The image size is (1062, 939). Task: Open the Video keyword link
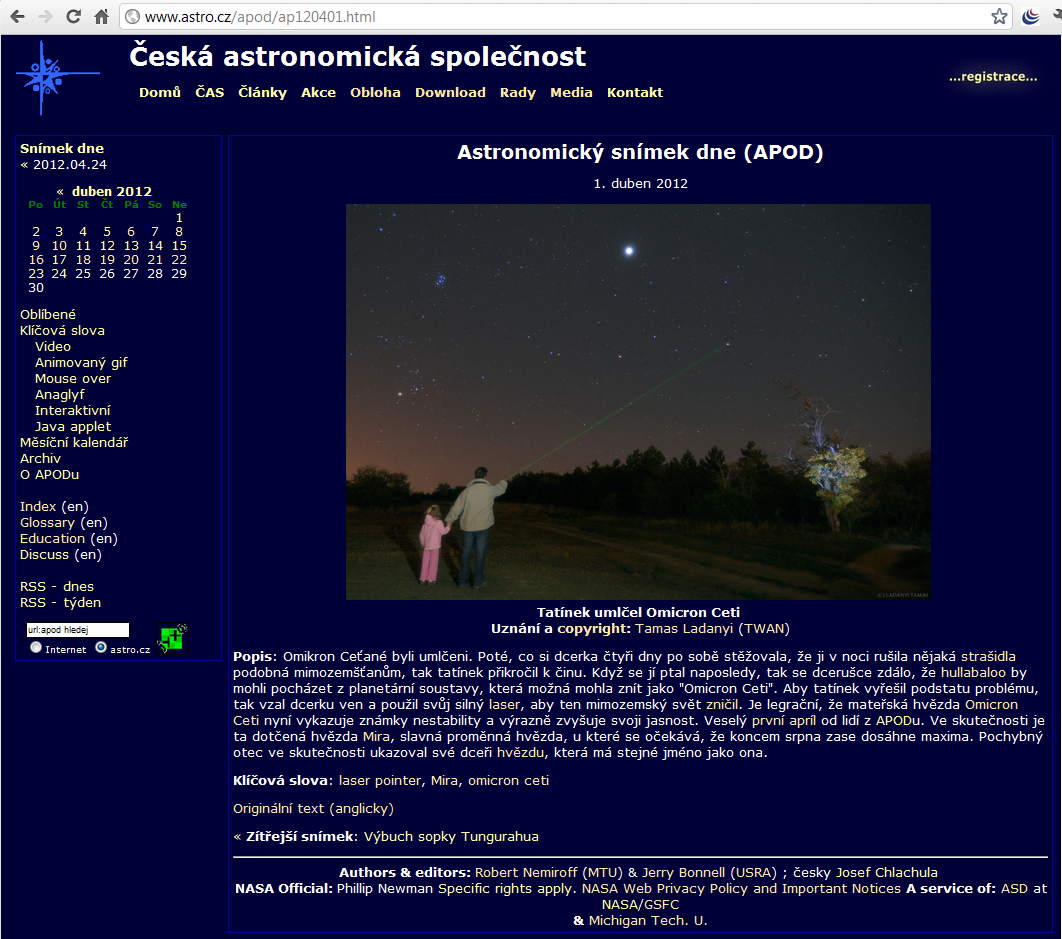pyautogui.click(x=53, y=346)
